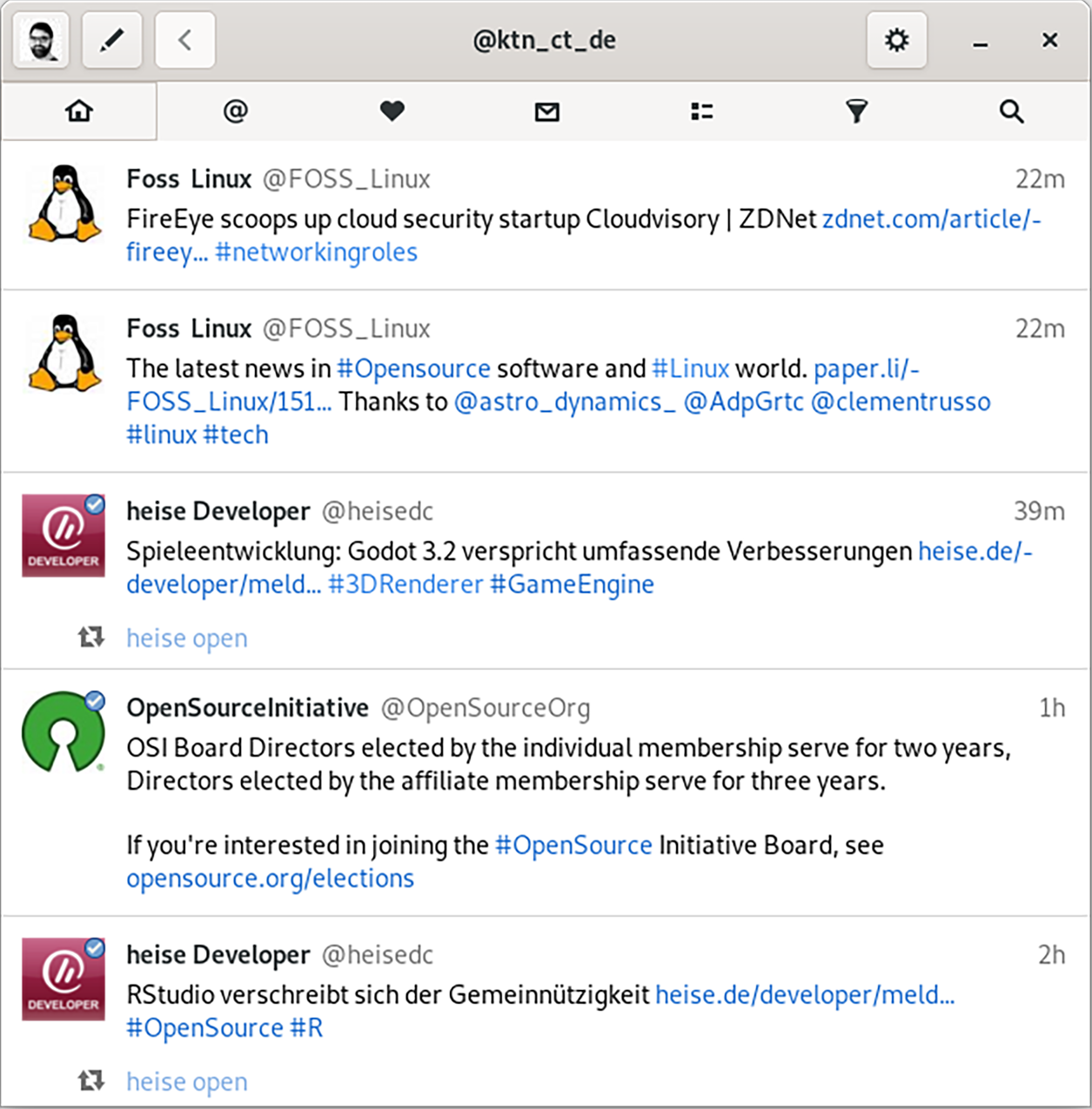Open Foss Linux name on the FireEye tweet
The image size is (1092, 1109).
189,179
